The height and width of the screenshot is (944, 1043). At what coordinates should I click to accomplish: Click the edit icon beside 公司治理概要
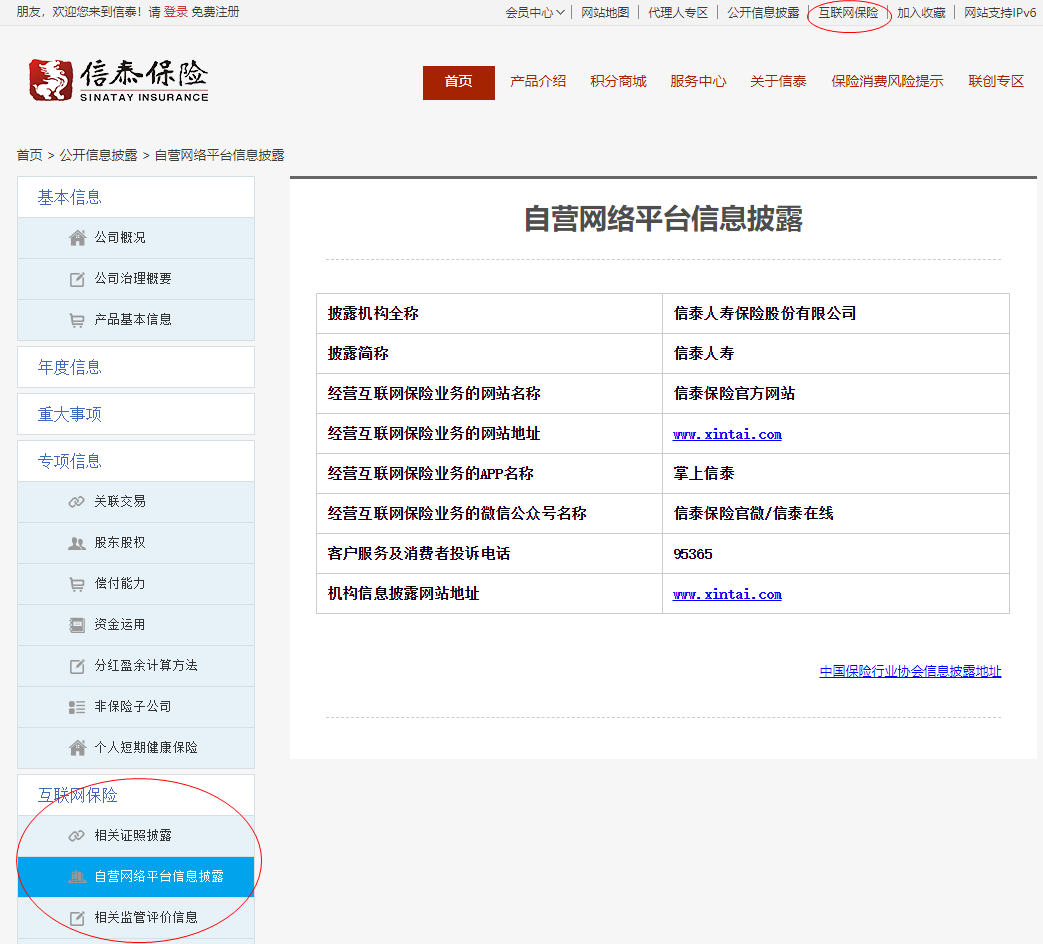(77, 279)
